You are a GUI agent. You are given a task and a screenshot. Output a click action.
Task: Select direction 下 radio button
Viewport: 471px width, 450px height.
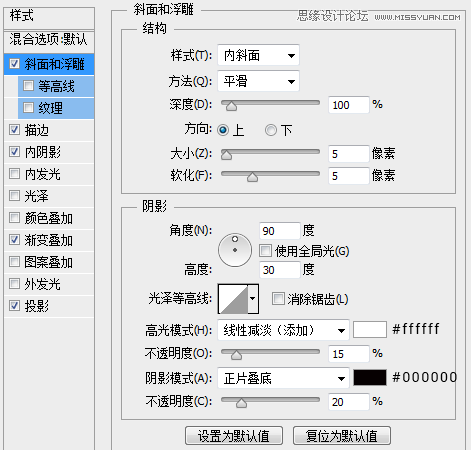coord(271,130)
